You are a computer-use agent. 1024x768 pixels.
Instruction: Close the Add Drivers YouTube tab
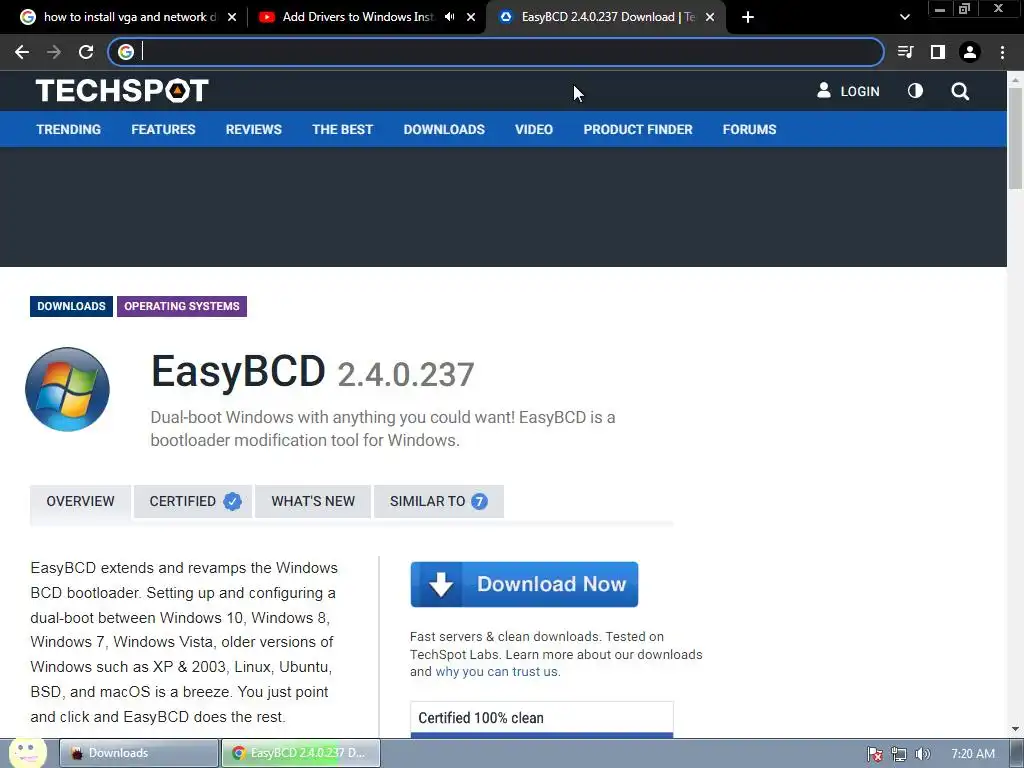click(x=471, y=17)
